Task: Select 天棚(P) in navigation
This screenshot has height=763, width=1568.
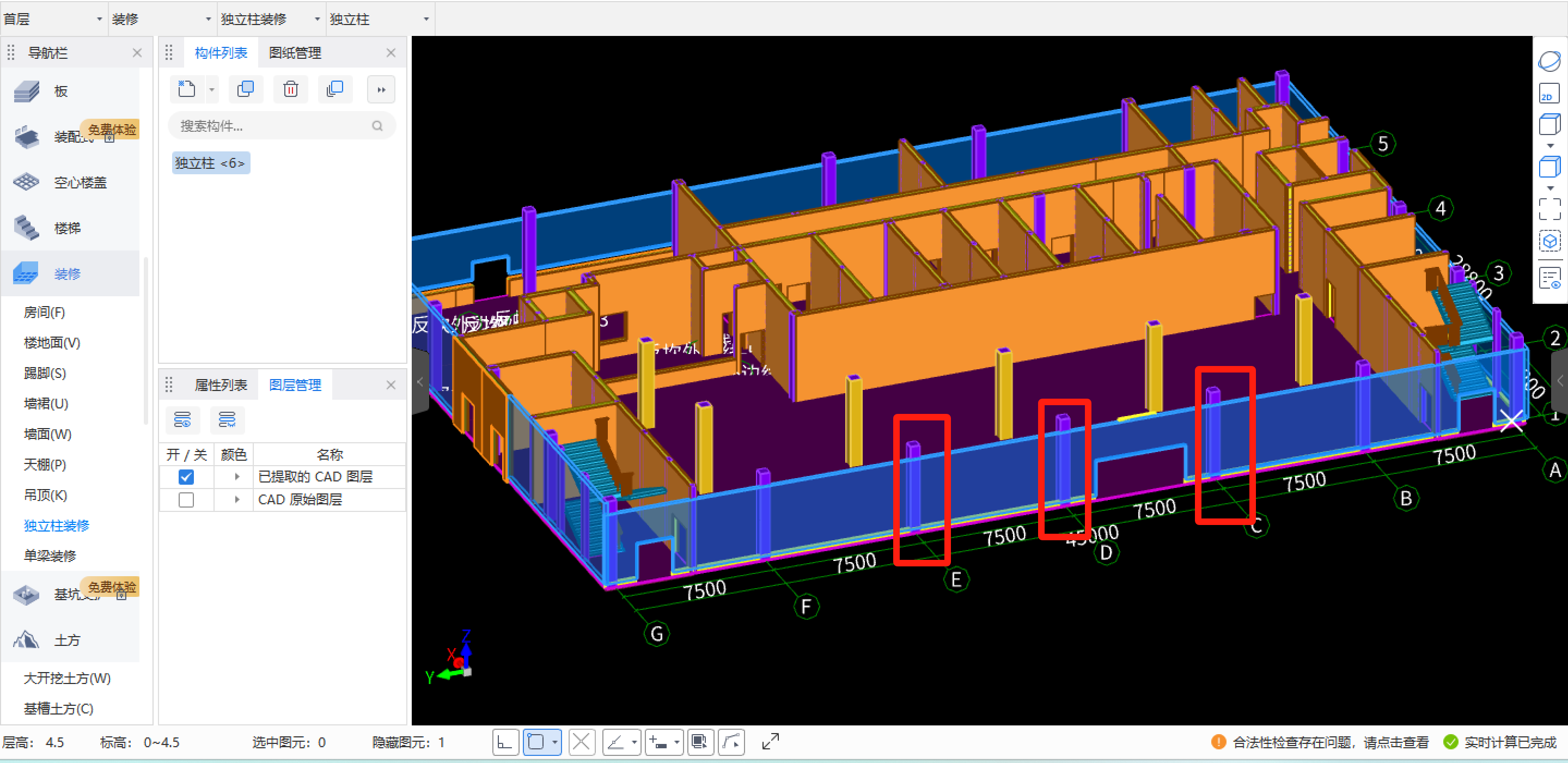Action: click(45, 464)
